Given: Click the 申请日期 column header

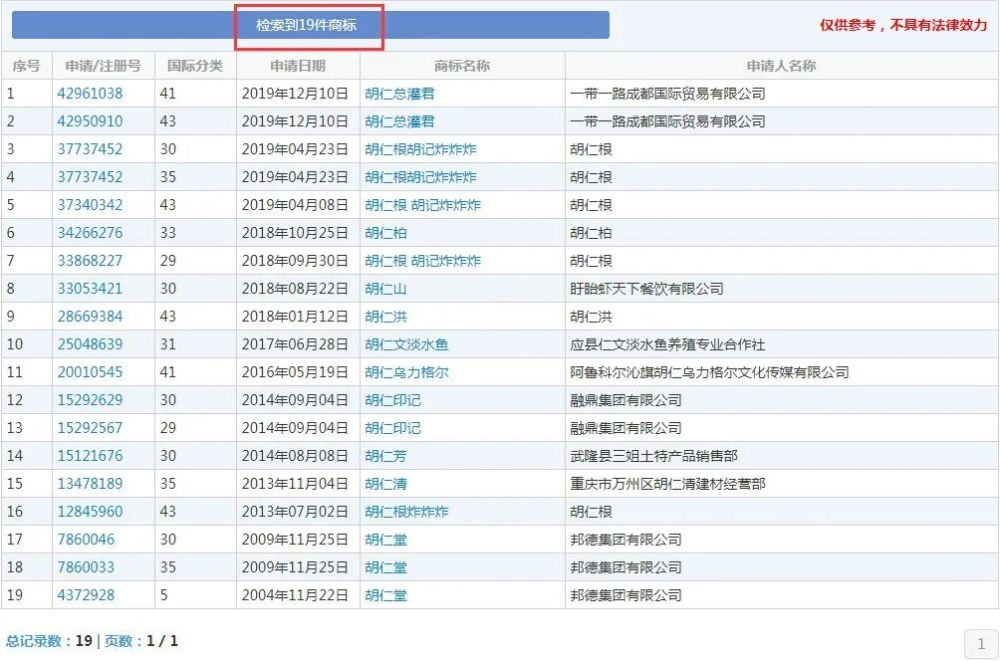Looking at the screenshot, I should (x=298, y=66).
